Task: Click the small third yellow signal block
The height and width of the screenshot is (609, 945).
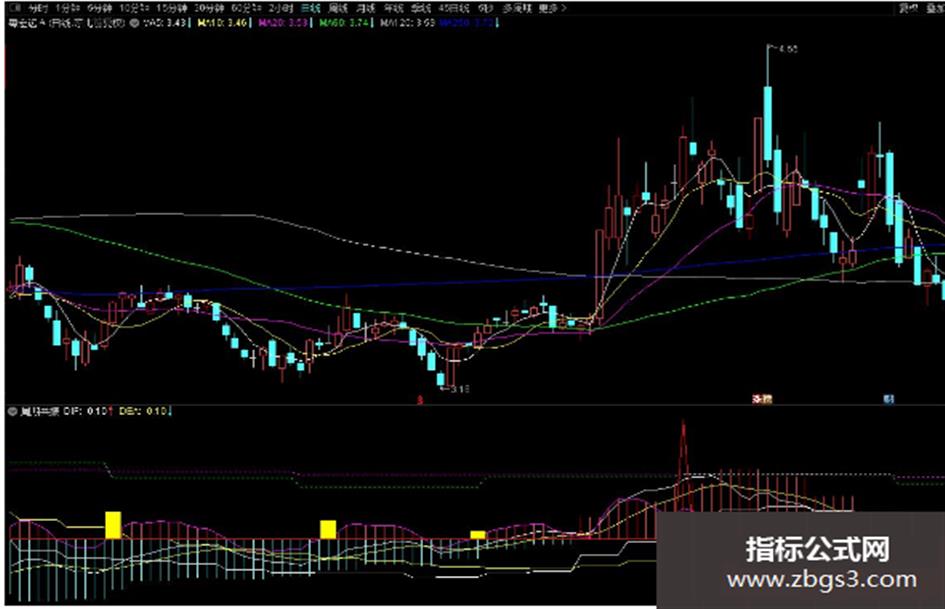Action: 477,535
